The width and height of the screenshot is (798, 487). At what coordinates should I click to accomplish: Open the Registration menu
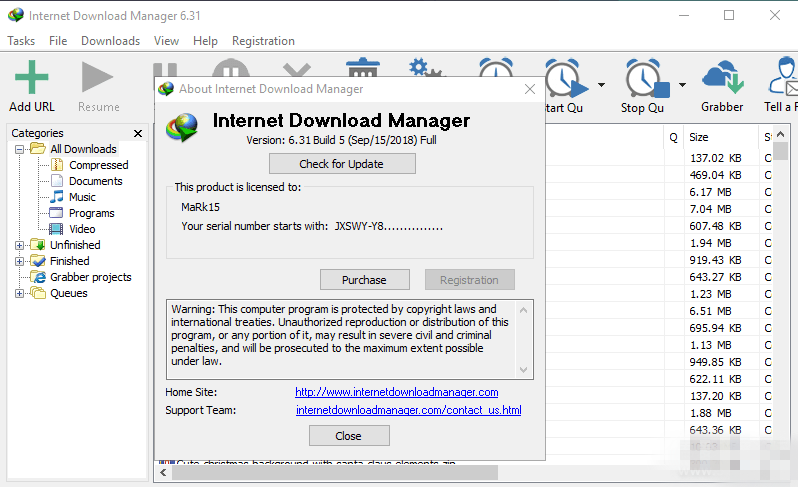(263, 41)
